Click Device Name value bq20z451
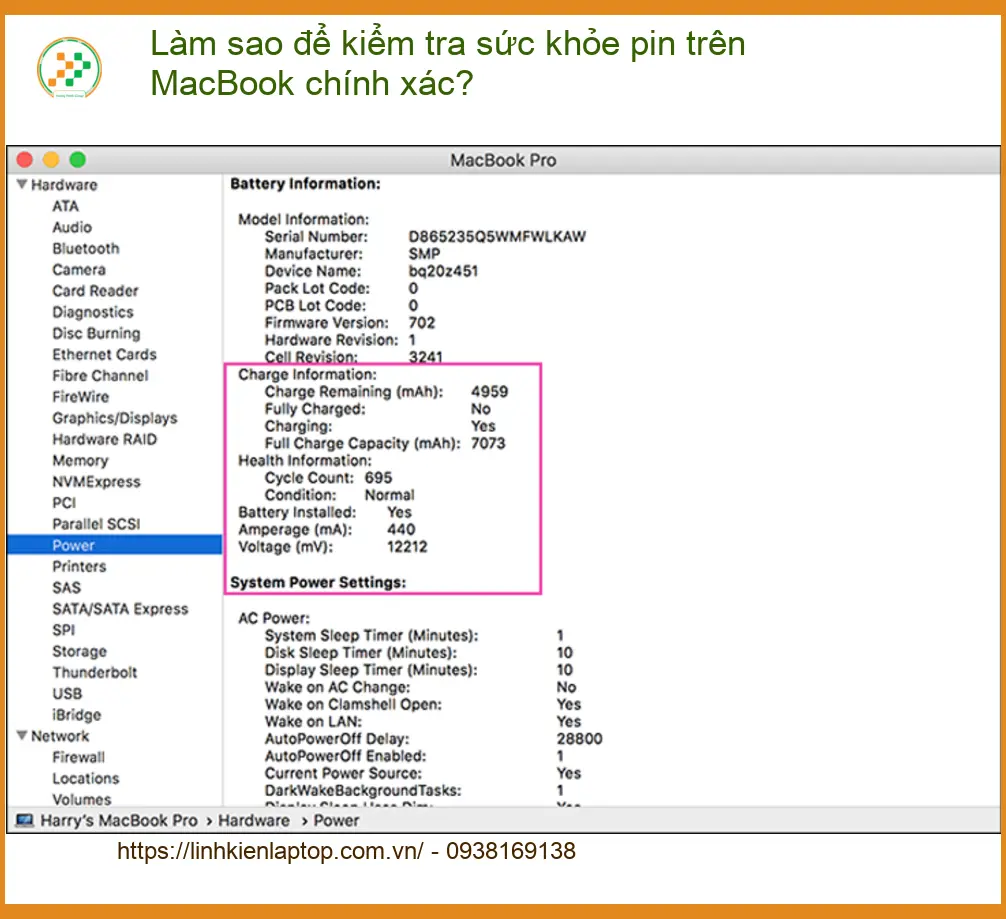The width and height of the screenshot is (1006, 919). point(443,271)
